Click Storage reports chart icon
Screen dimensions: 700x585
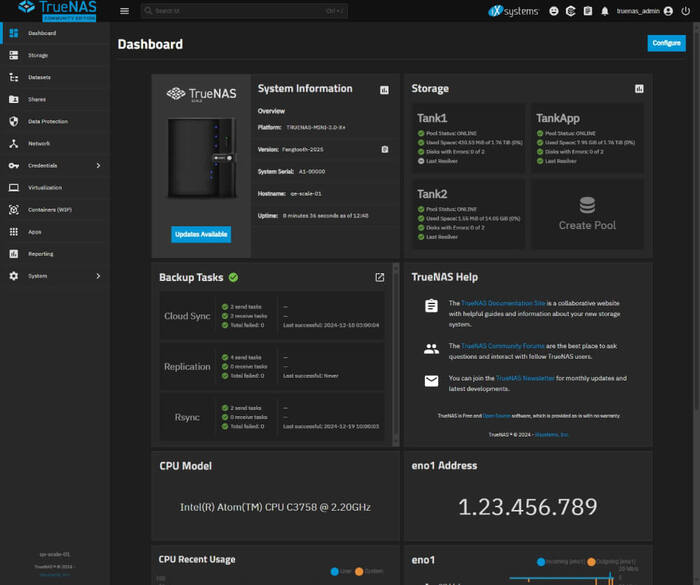point(639,89)
